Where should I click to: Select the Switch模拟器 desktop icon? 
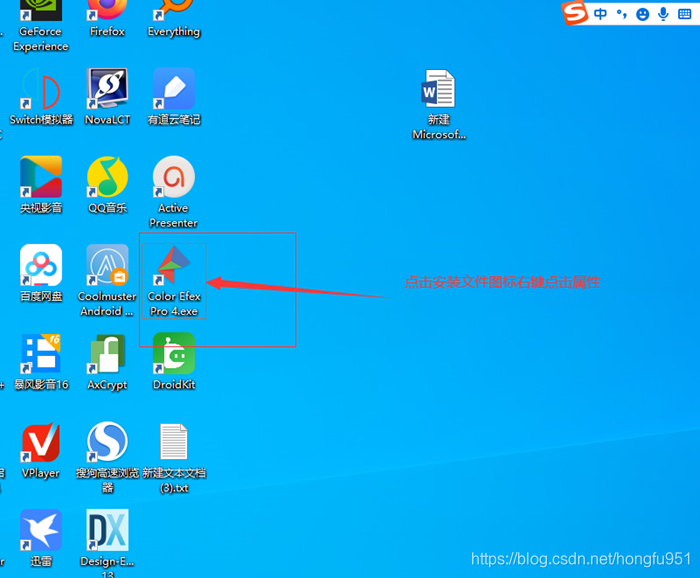coord(41,97)
